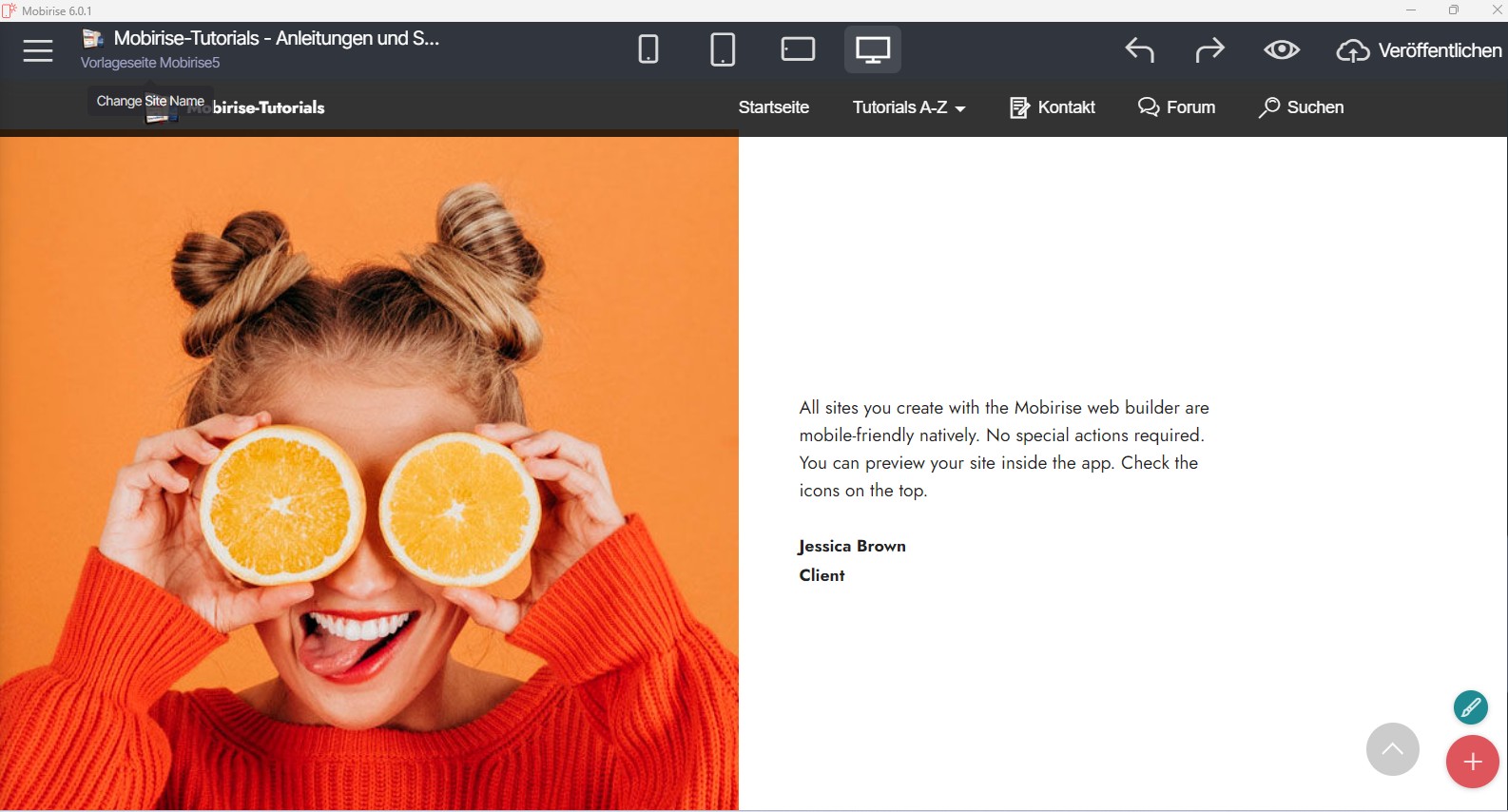Screen dimensions: 1508x812
Task: Open the Startseite menu item
Action: tap(773, 107)
